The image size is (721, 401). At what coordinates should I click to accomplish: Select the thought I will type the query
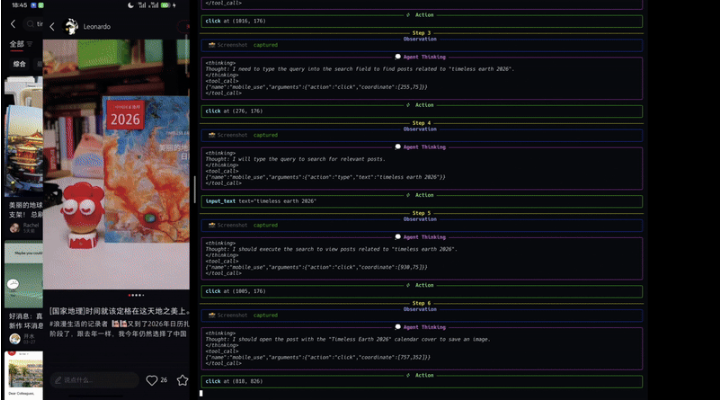click(295, 159)
